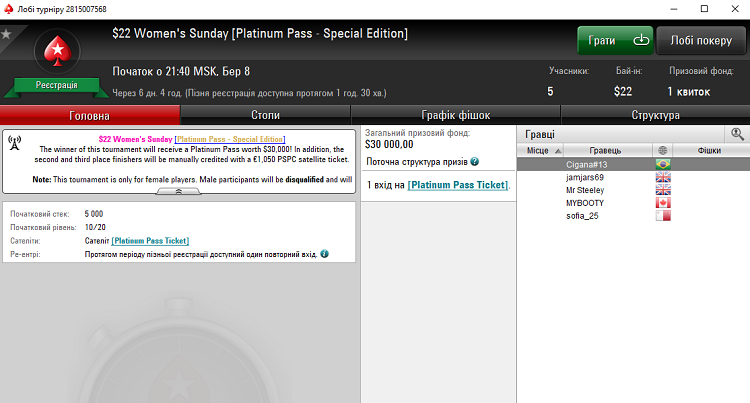Open Лобі покеру button
Screen dimensions: 750x403
[x=701, y=41]
